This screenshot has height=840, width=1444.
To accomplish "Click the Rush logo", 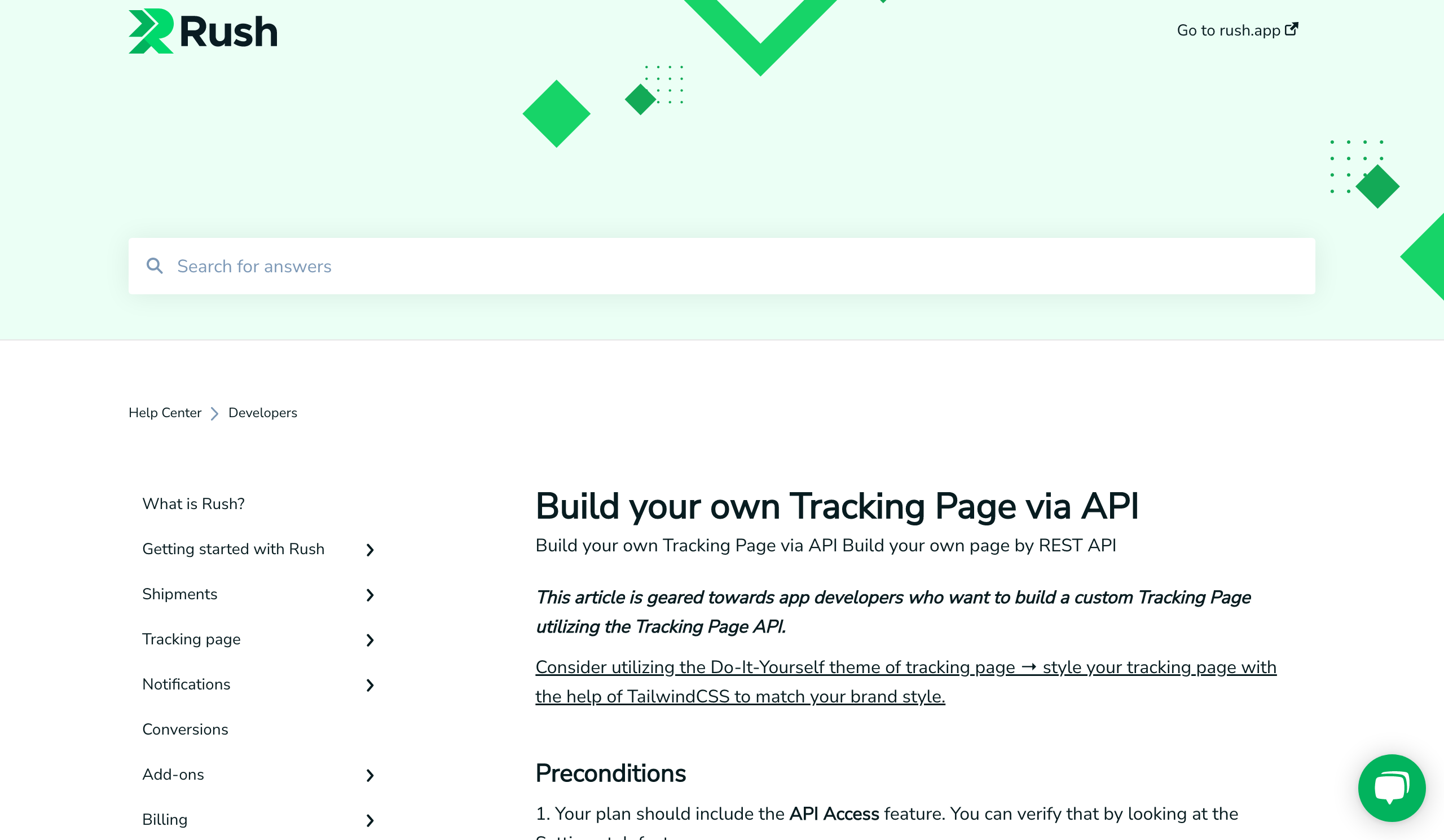I will tap(203, 32).
